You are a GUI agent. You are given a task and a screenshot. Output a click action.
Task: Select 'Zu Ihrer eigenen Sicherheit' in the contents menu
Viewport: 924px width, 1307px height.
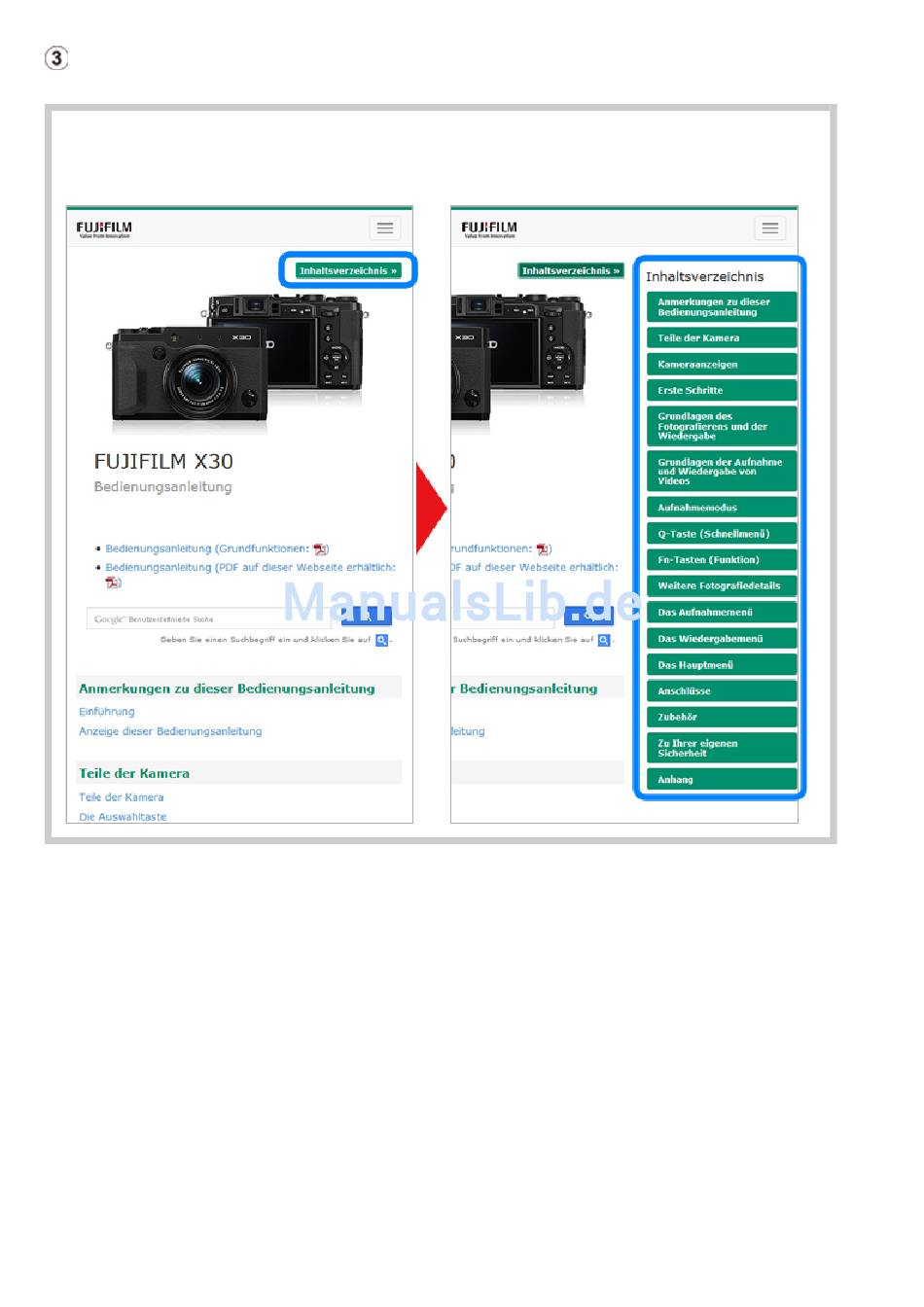coord(722,748)
